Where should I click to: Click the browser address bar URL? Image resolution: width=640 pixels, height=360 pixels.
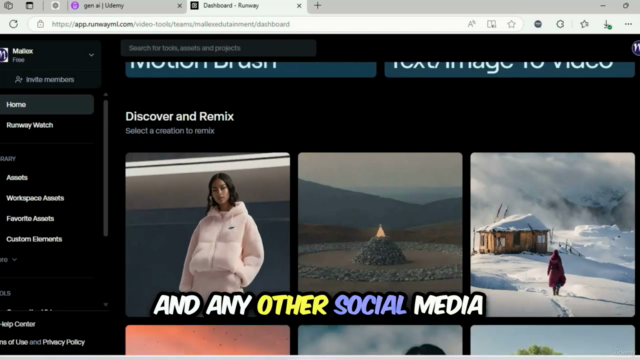point(171,24)
